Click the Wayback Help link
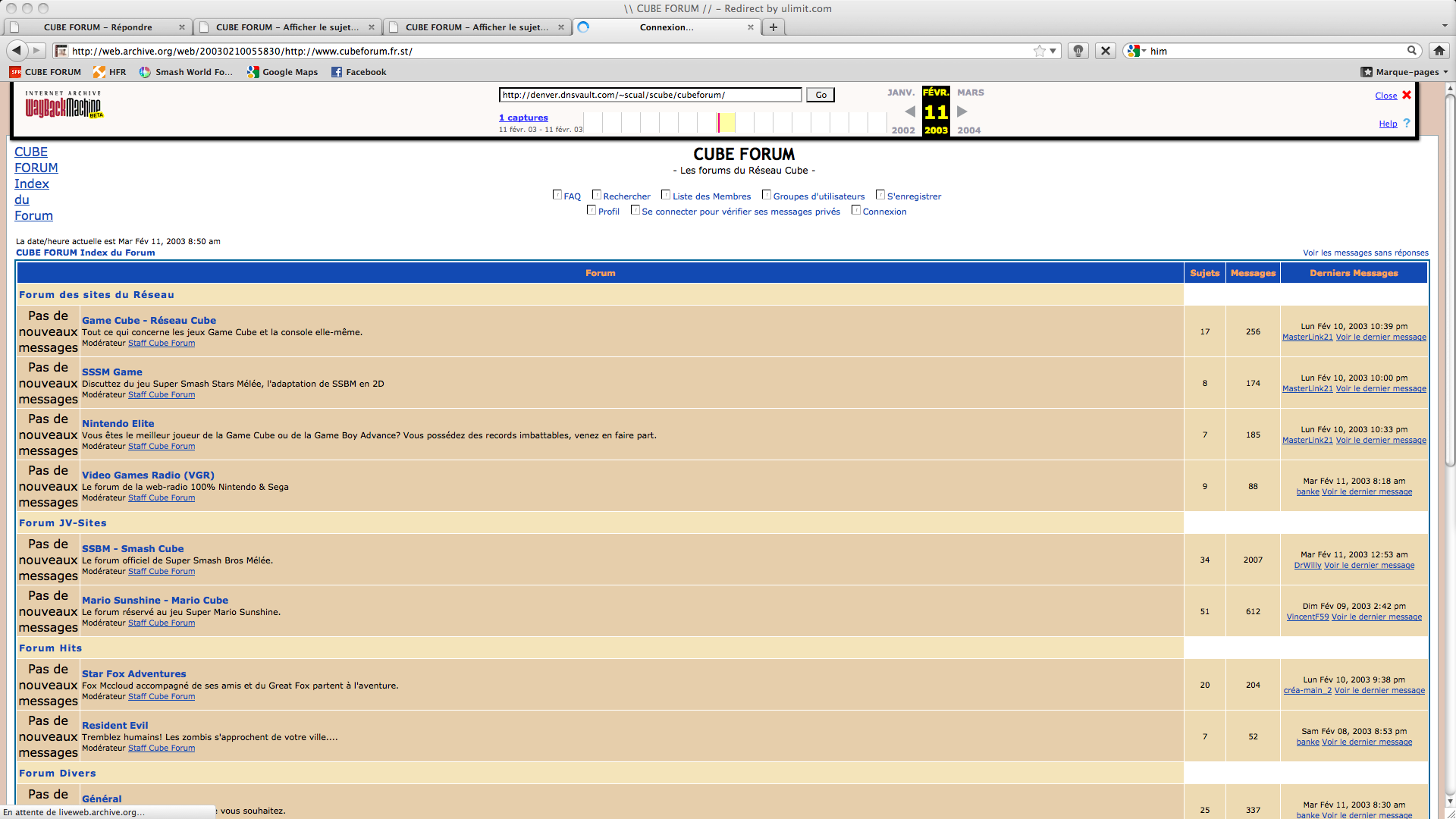Image resolution: width=1456 pixels, height=819 pixels. tap(1388, 124)
